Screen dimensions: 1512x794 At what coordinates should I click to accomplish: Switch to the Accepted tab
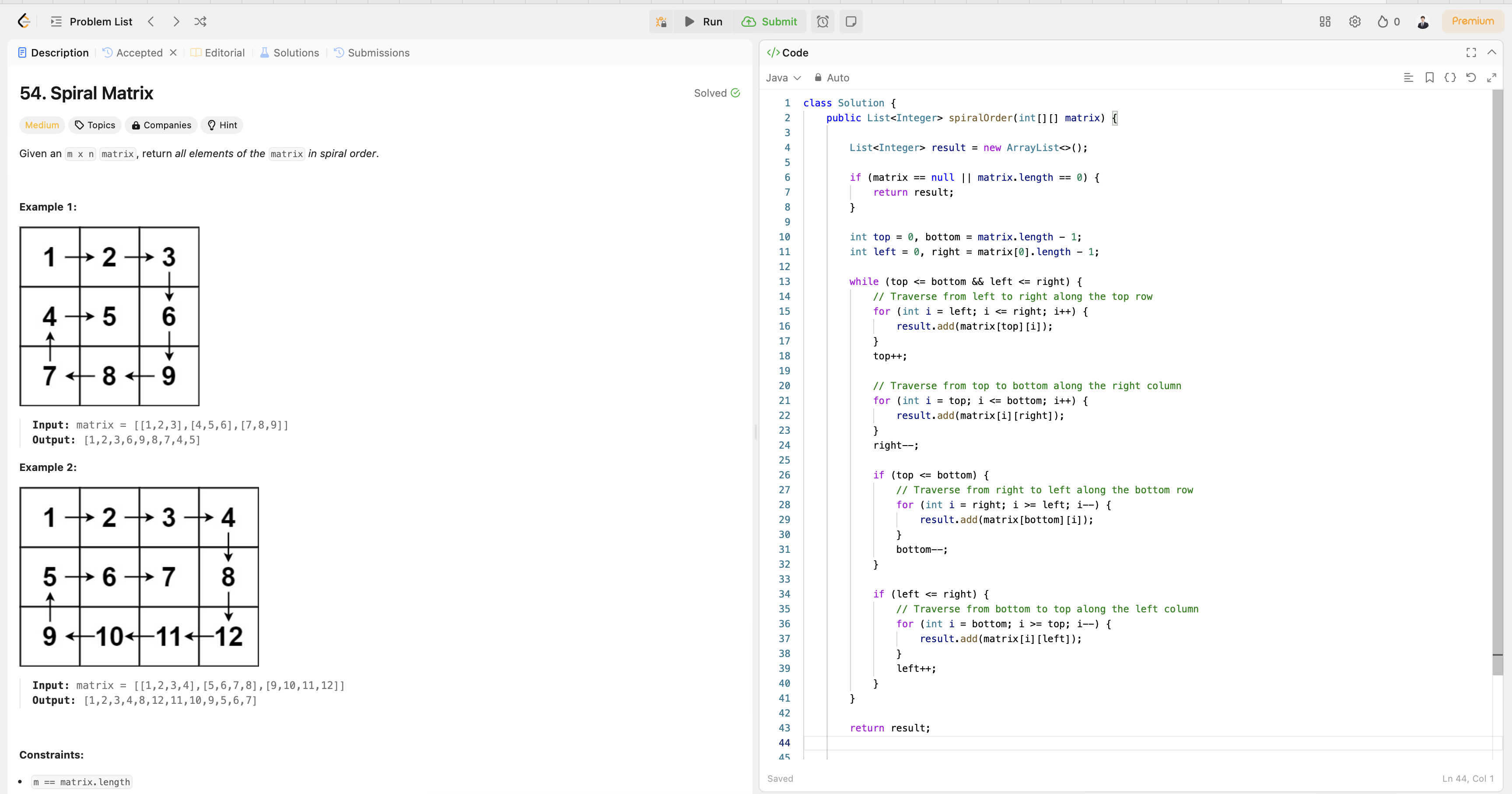(x=133, y=53)
